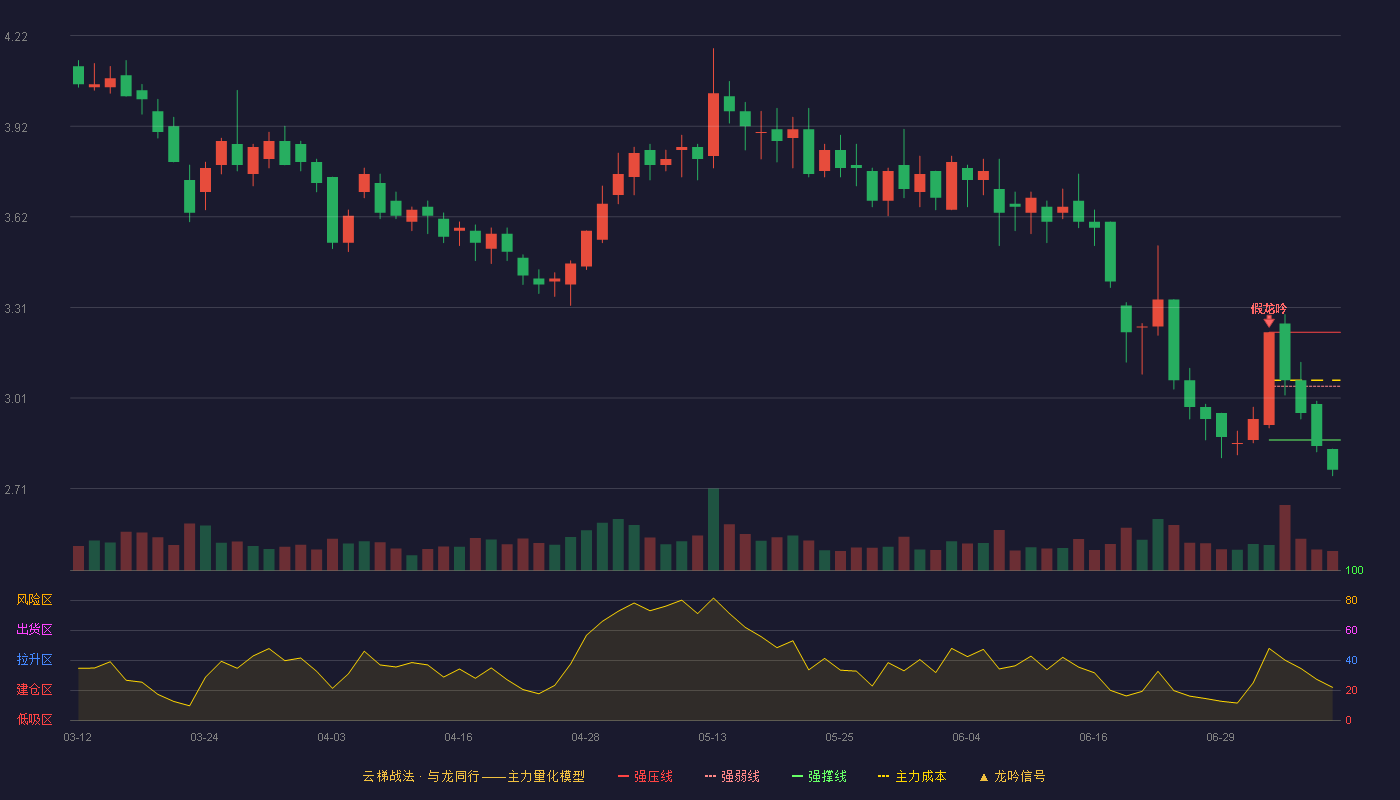
Task: Click the 04-28 date label
Action: click(585, 737)
